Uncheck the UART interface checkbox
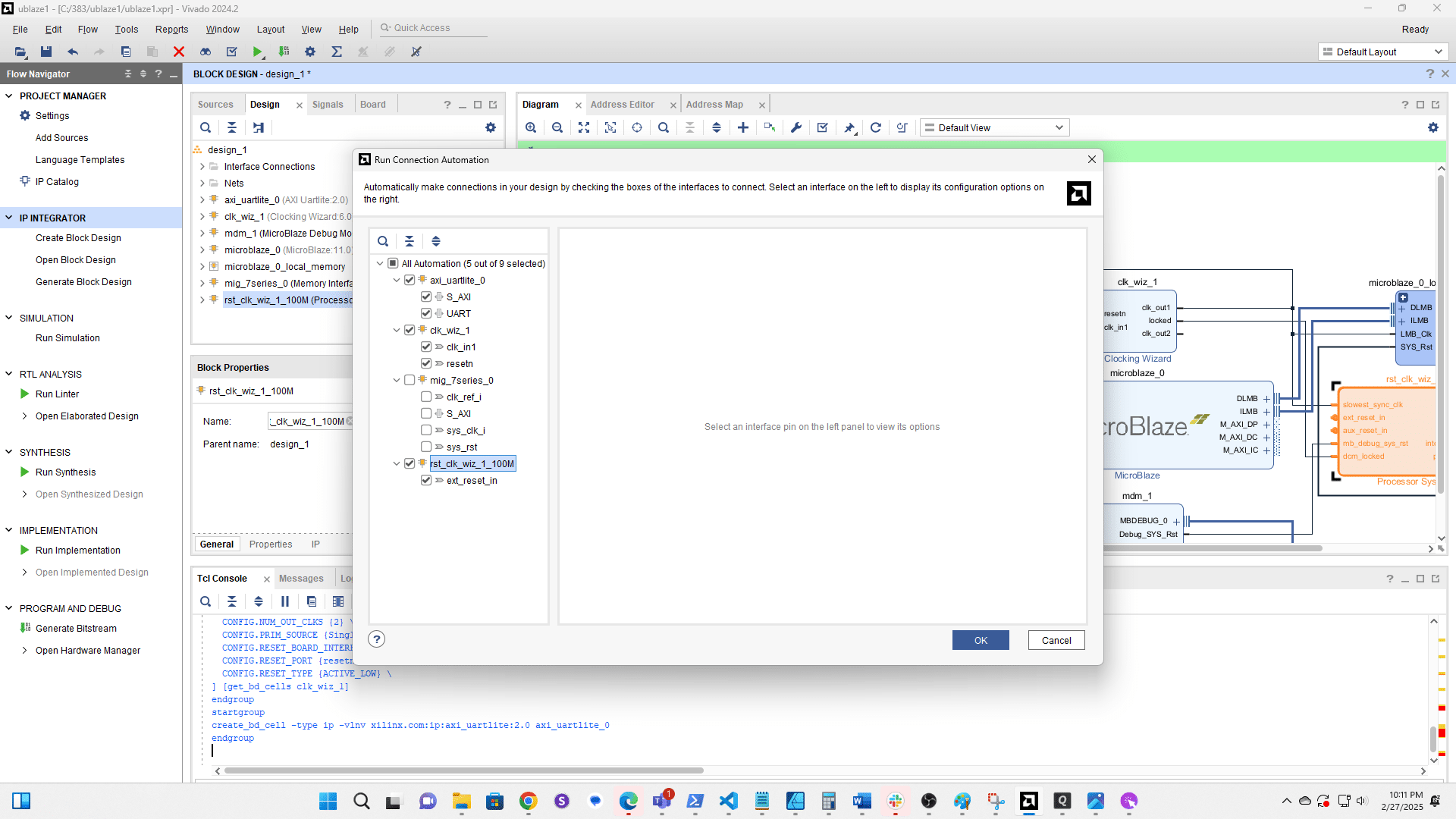This screenshot has width=1456, height=819. click(x=426, y=314)
